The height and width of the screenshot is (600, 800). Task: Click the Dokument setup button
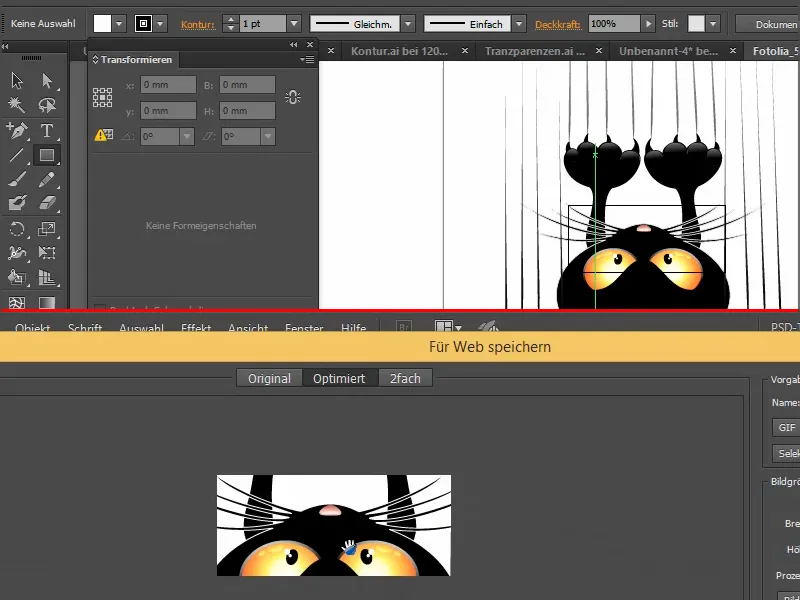[768, 24]
